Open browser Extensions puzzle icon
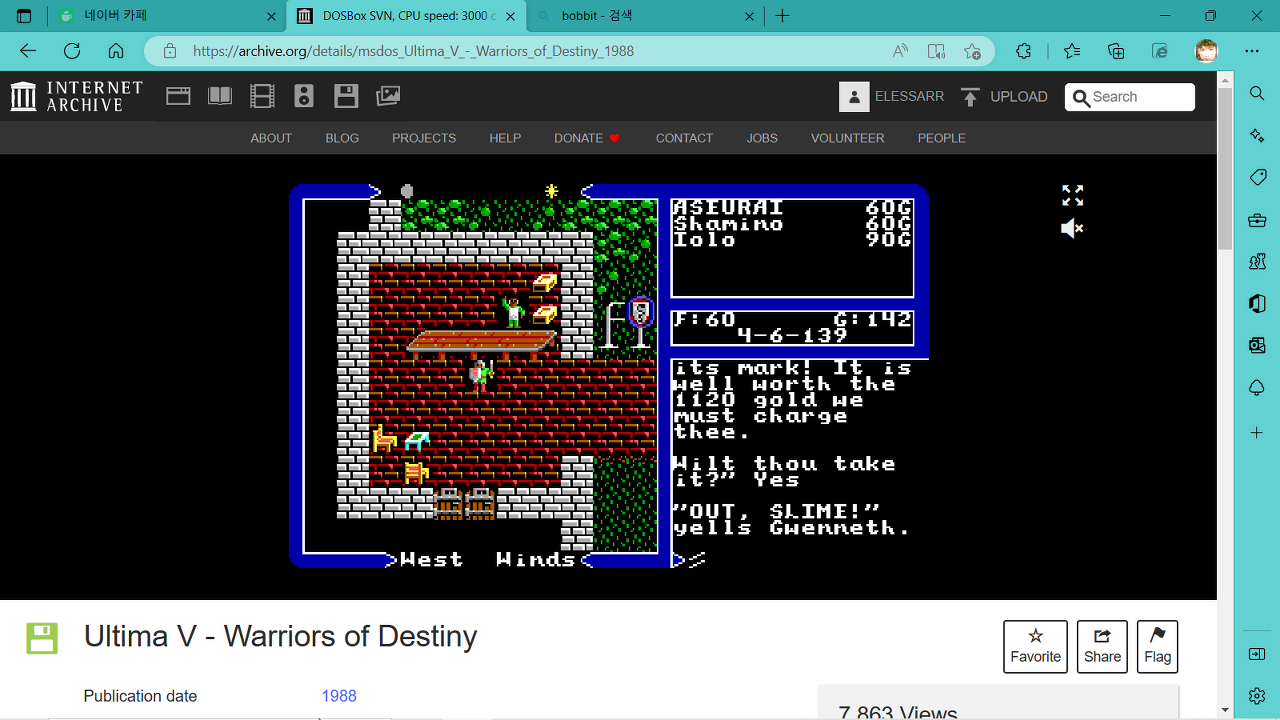Screen dimensions: 1280x720 tap(1023, 51)
